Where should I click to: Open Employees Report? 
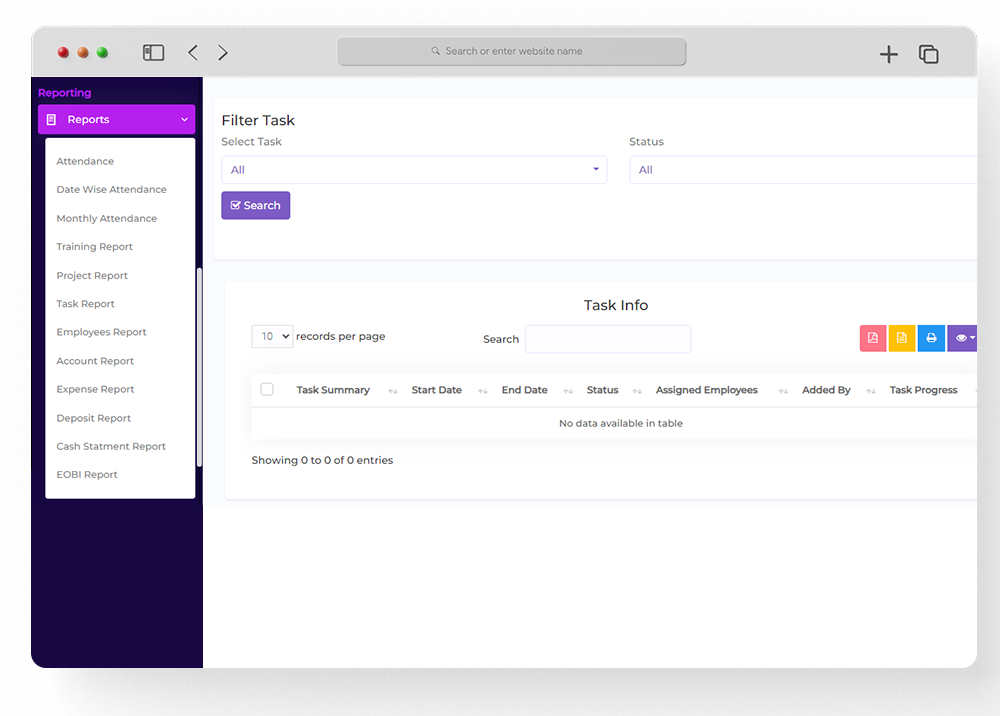point(101,332)
